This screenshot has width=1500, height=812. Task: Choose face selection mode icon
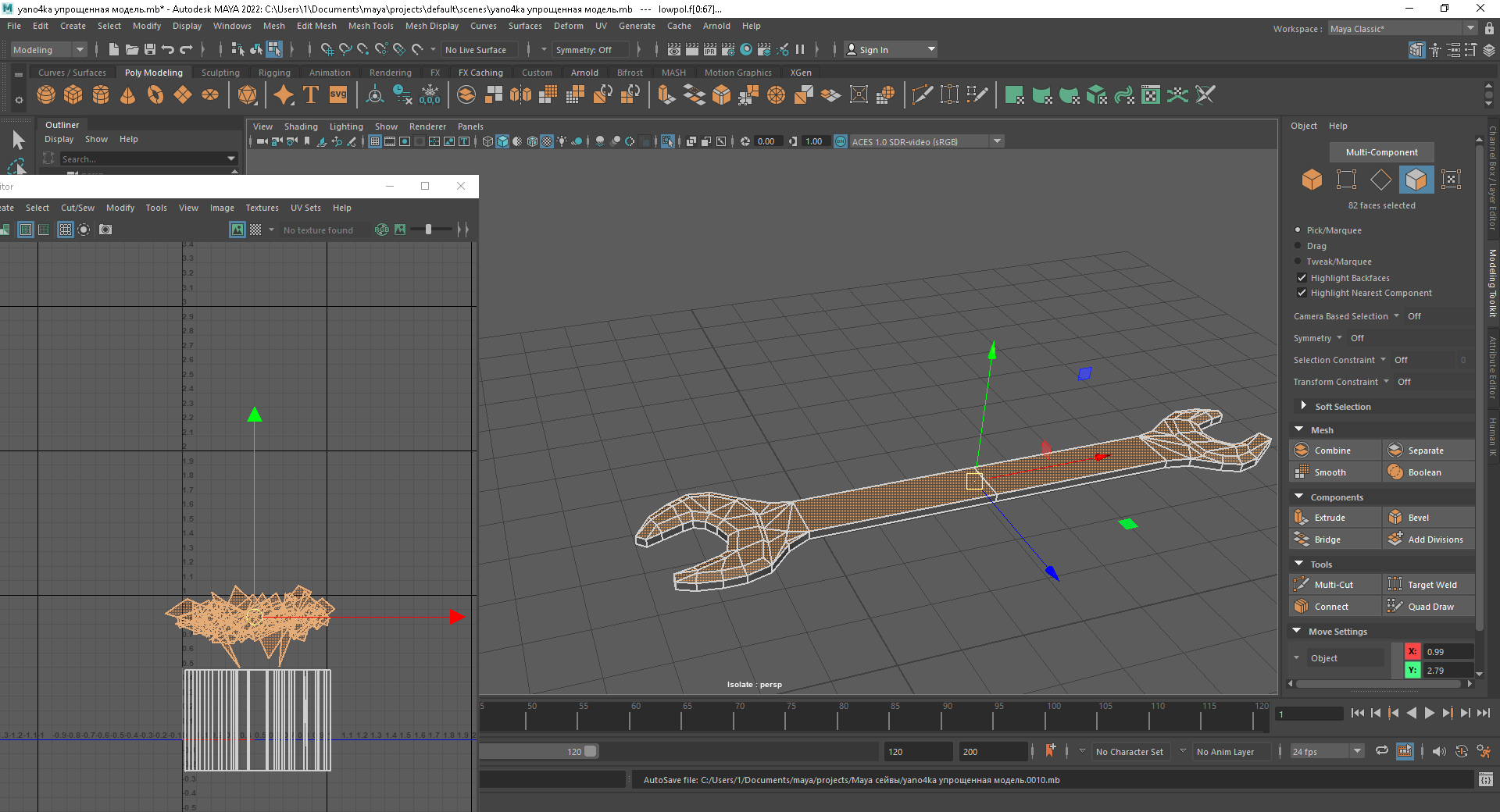[1416, 180]
